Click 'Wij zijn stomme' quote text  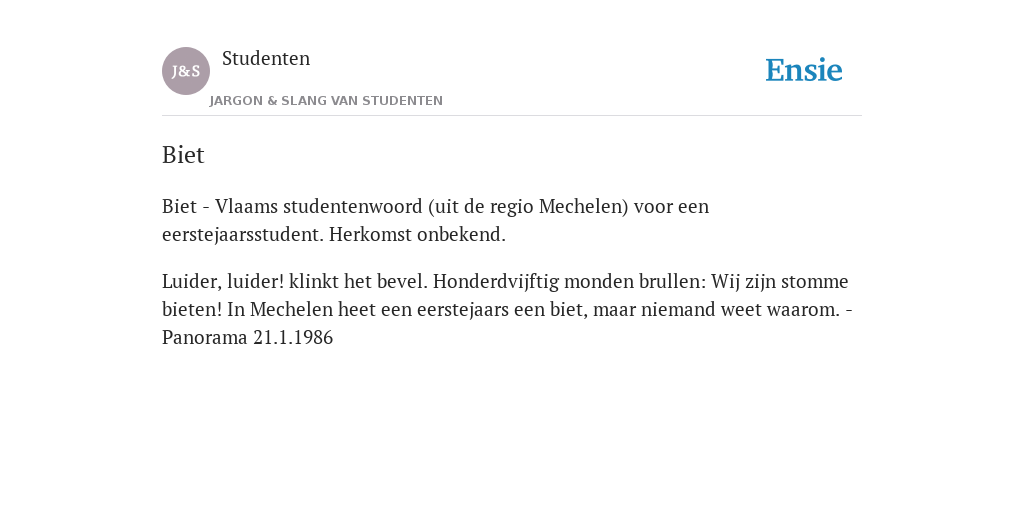click(780, 281)
